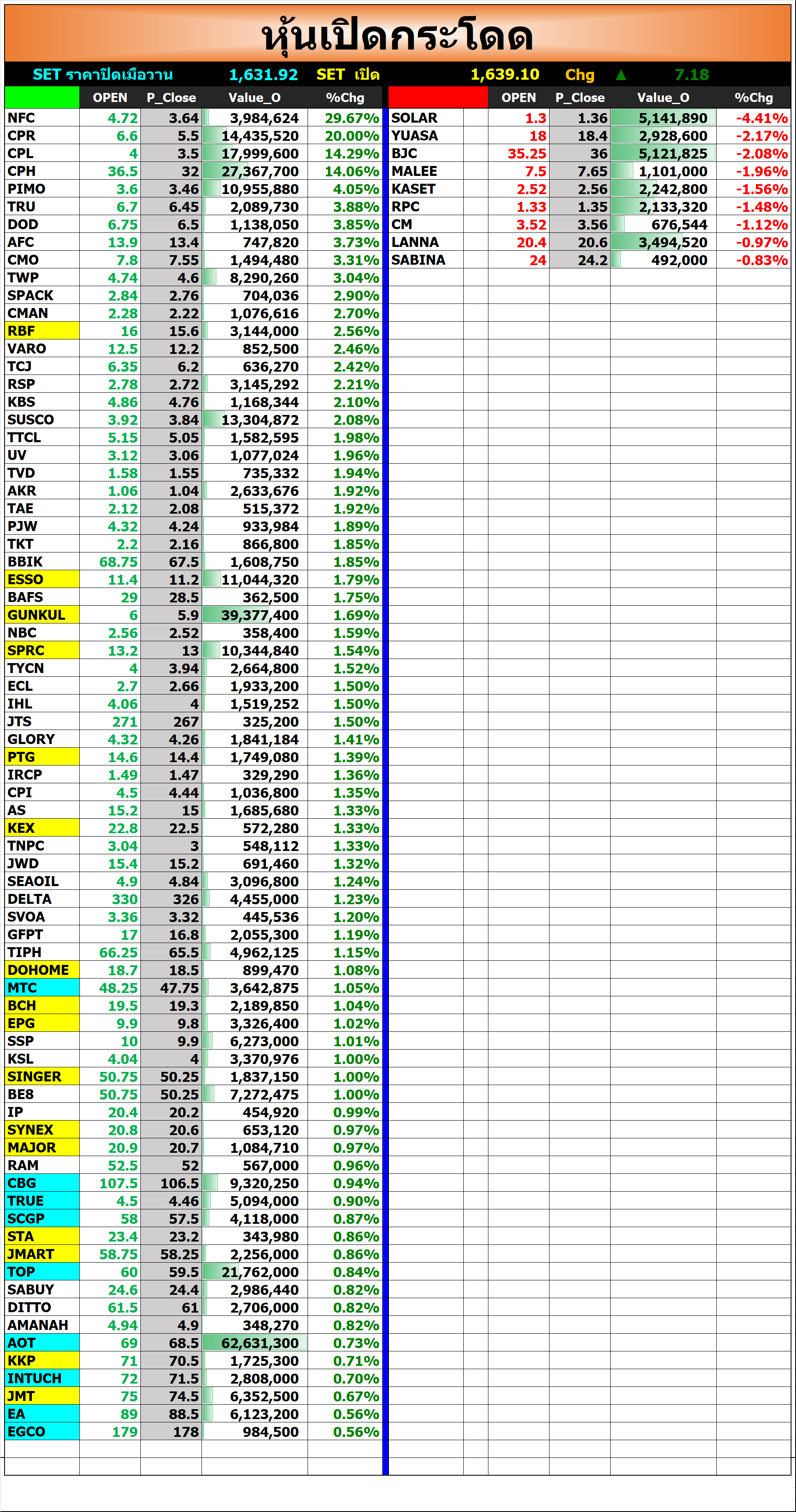Click AOT's 62,631,300 value bar cell

point(255,1343)
